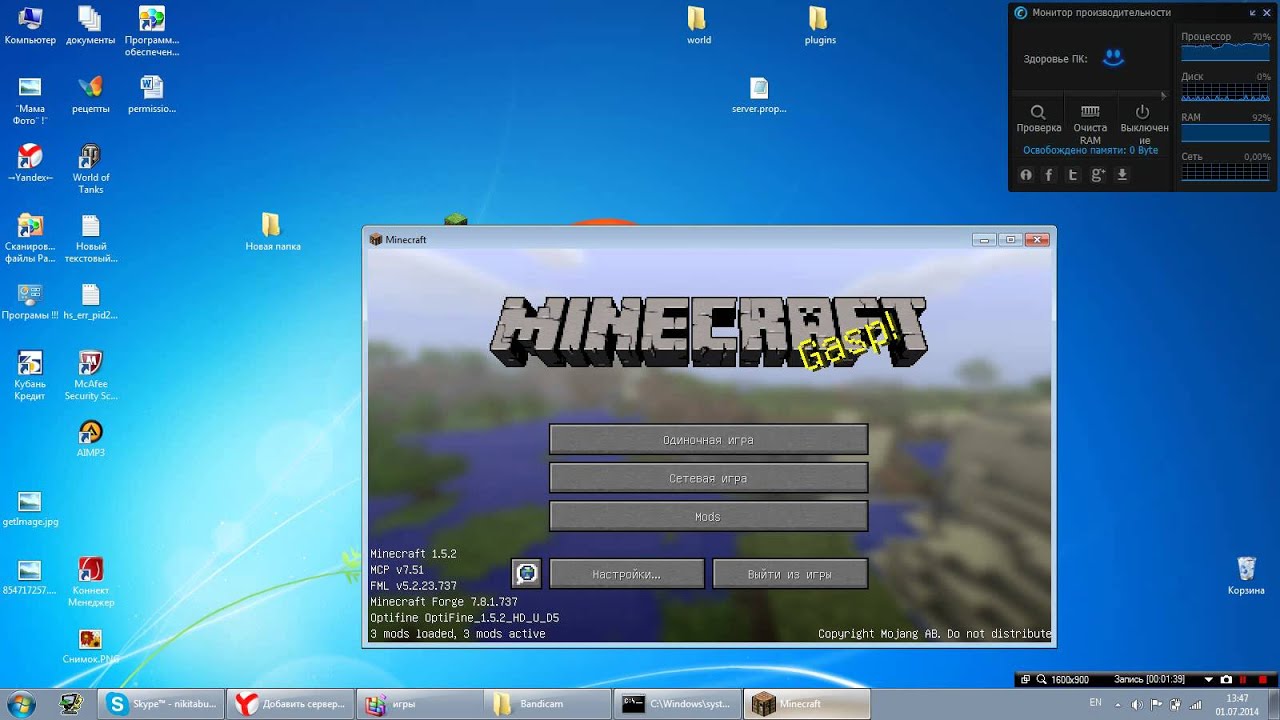The height and width of the screenshot is (720, 1280).
Task: Open the Bandicam recording bar dropdown arrow
Action: click(x=1209, y=679)
